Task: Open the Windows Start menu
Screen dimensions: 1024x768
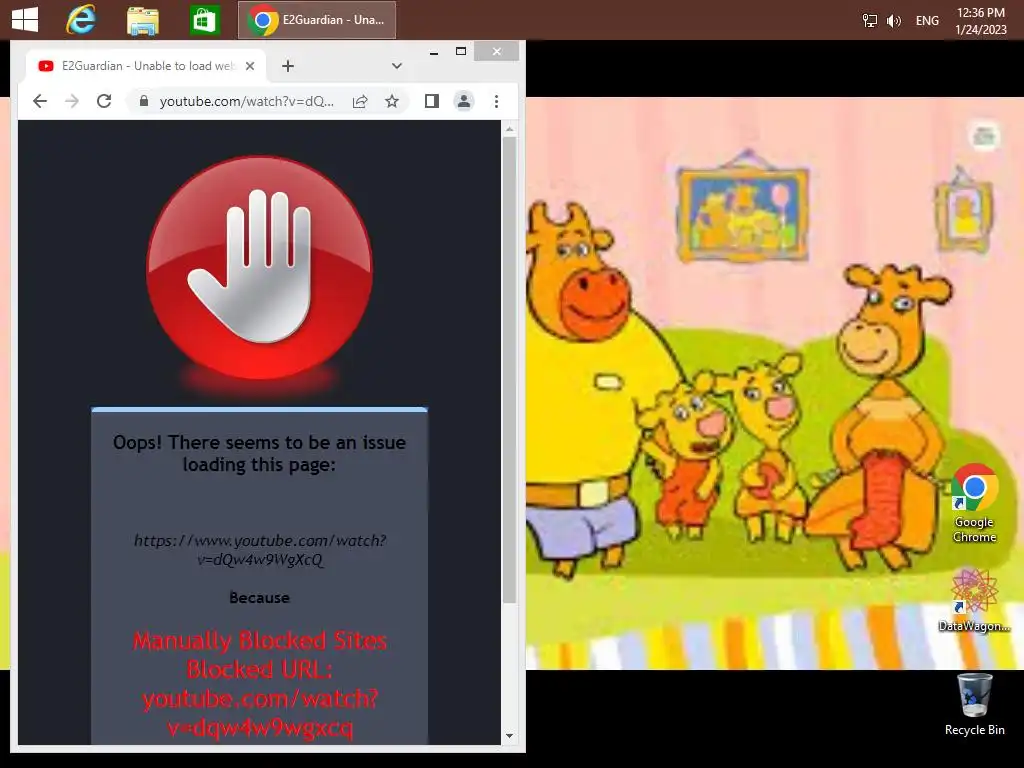Action: (x=25, y=20)
